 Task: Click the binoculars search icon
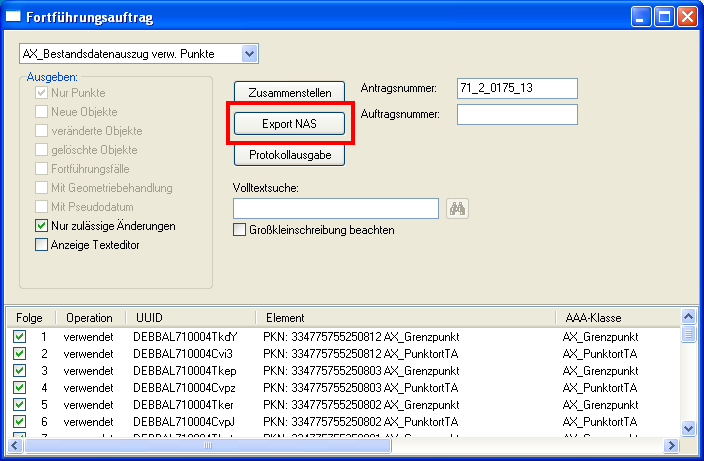(x=459, y=208)
